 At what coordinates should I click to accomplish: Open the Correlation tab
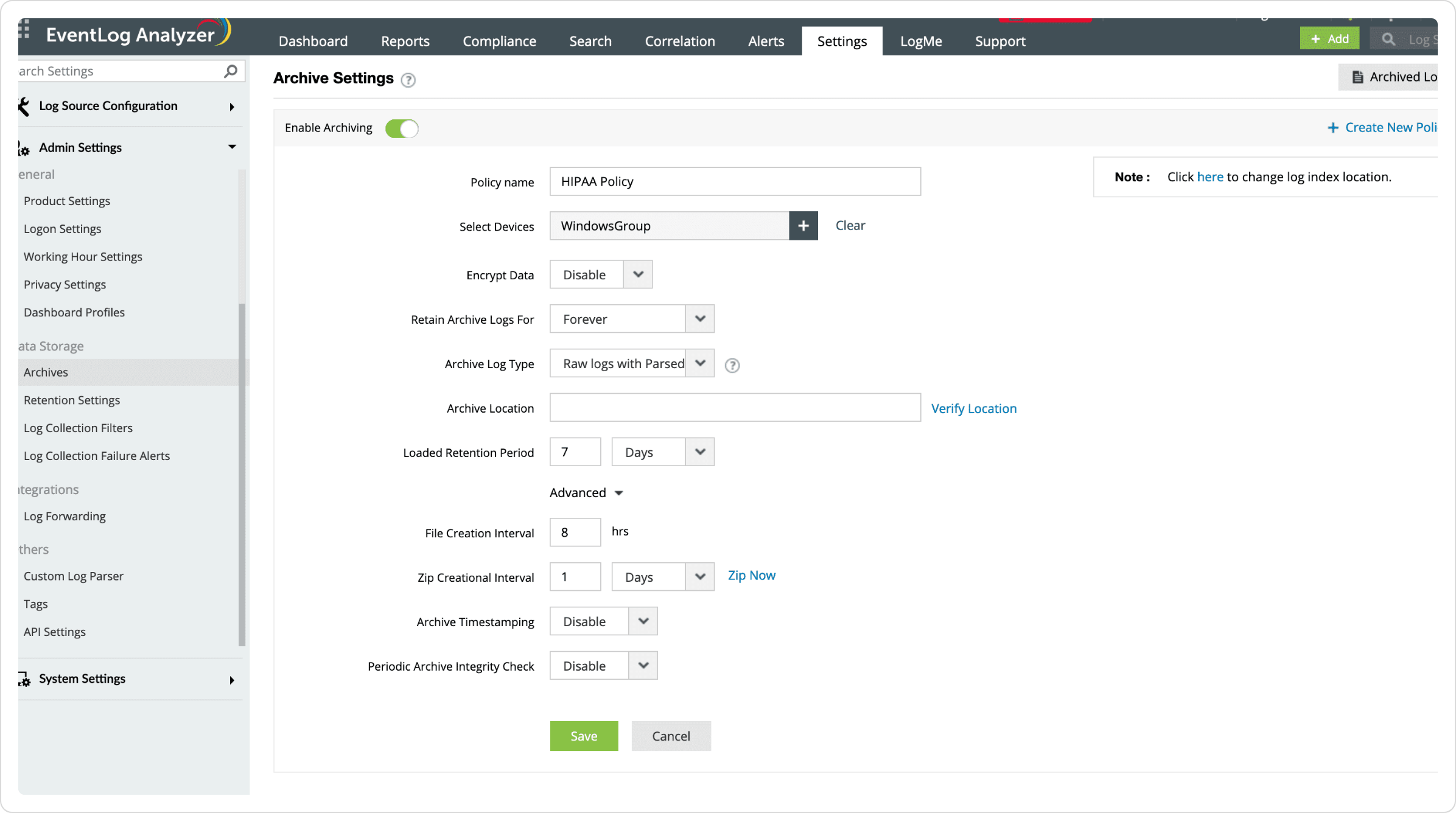tap(679, 41)
